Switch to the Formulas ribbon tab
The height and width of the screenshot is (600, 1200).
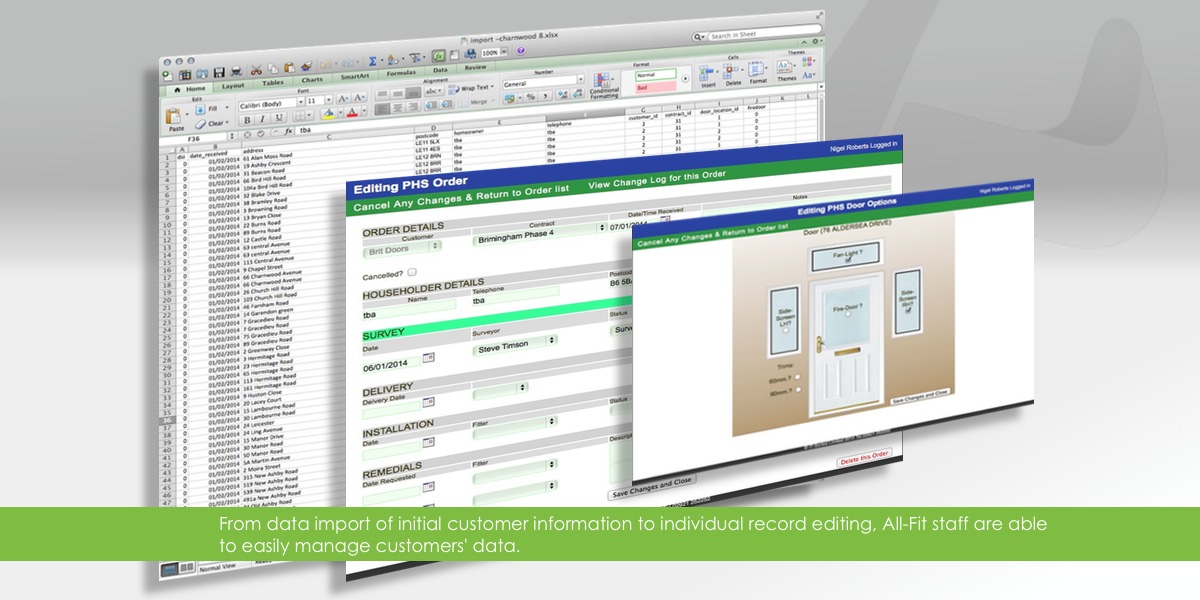pyautogui.click(x=401, y=74)
